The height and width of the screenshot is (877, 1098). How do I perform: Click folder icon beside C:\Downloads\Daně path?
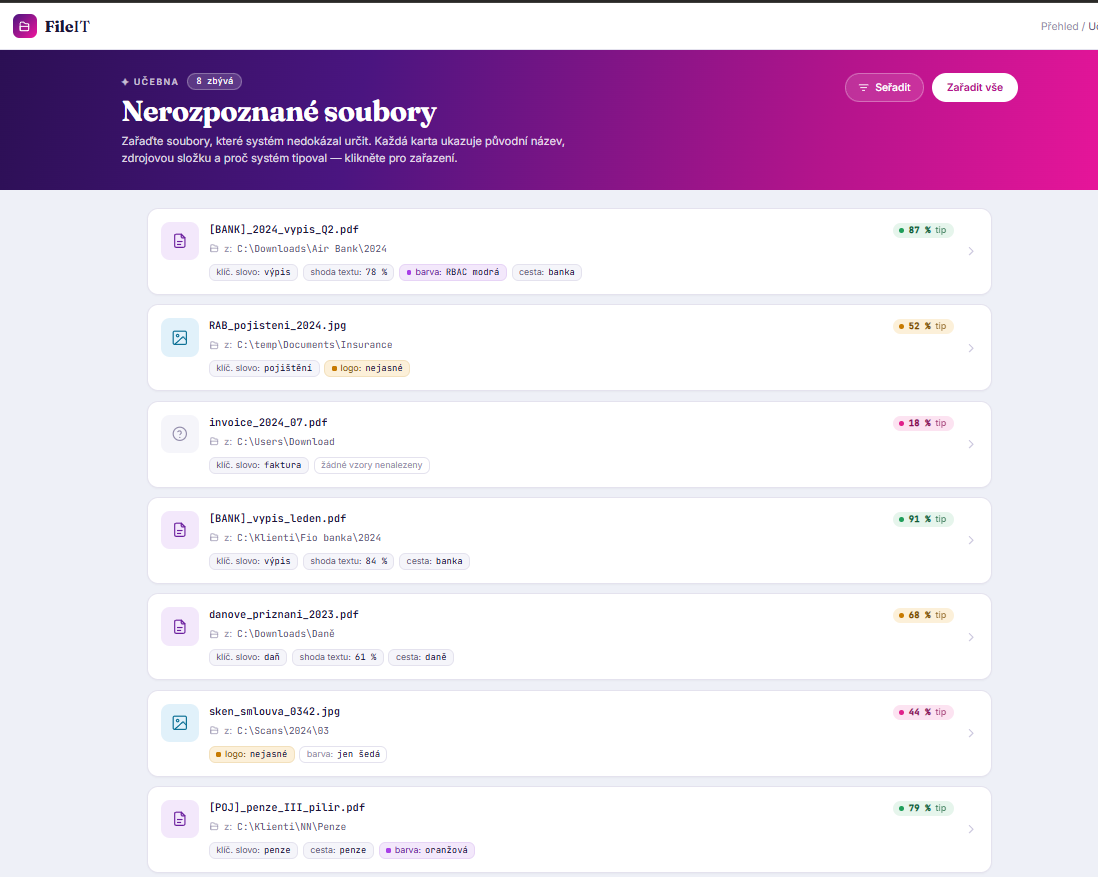214,634
